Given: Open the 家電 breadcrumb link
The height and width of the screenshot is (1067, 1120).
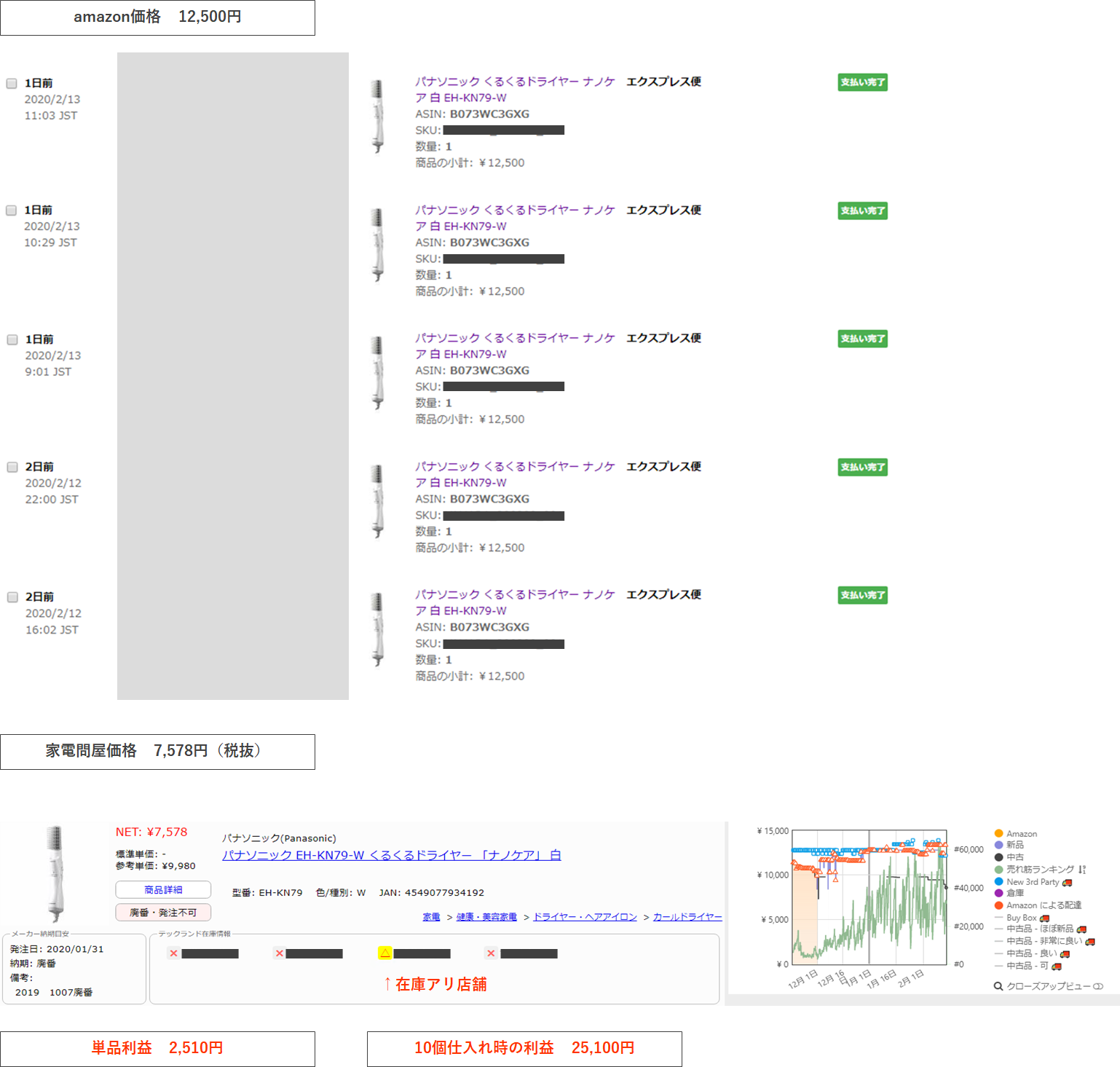Looking at the screenshot, I should tap(431, 917).
